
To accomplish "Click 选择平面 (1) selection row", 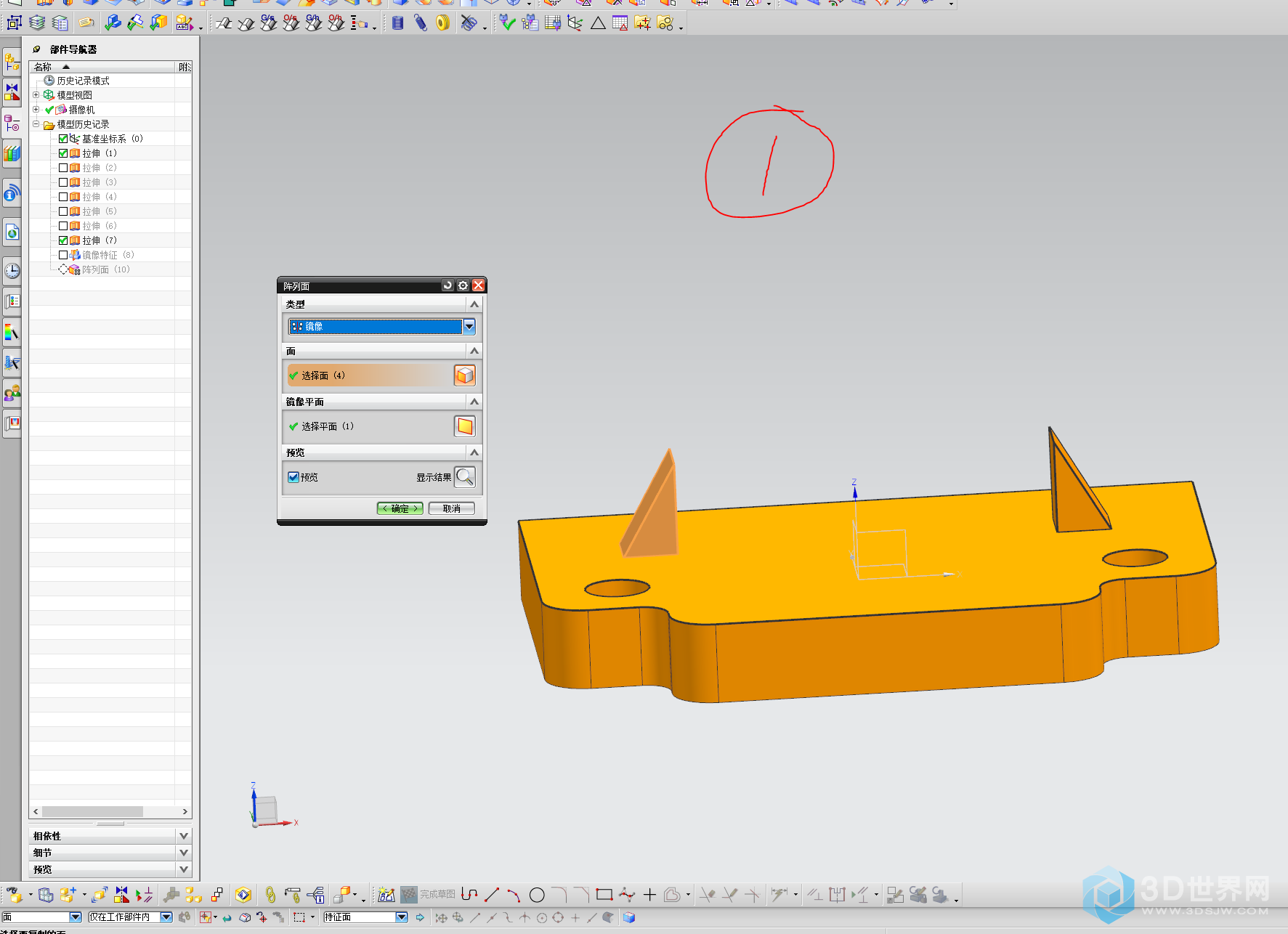I will click(370, 426).
